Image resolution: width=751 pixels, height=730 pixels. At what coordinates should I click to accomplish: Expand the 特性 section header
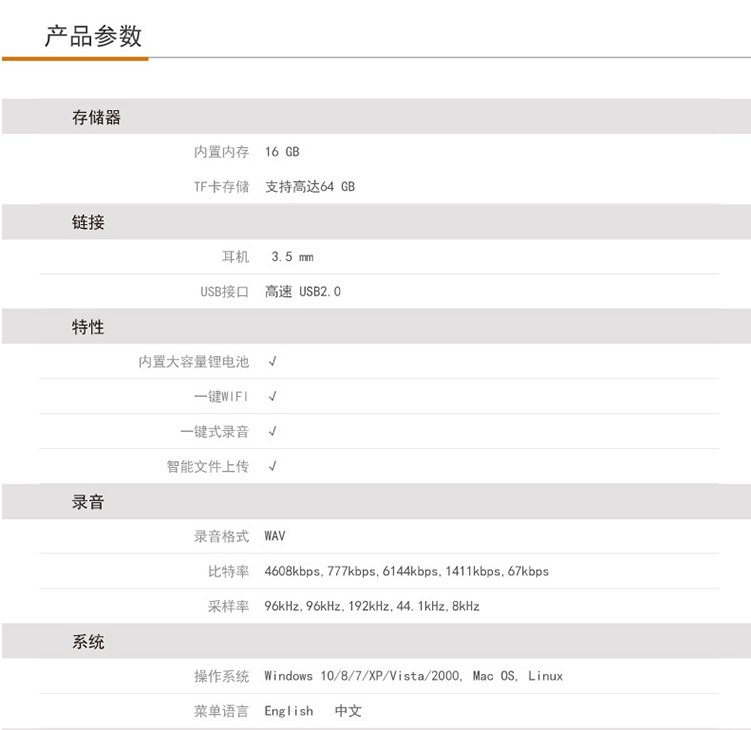pos(88,327)
